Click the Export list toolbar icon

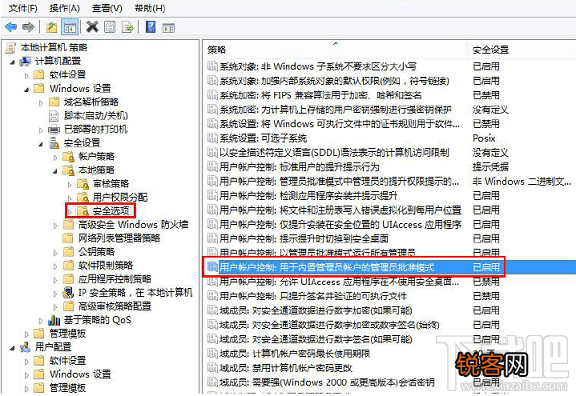point(127,27)
